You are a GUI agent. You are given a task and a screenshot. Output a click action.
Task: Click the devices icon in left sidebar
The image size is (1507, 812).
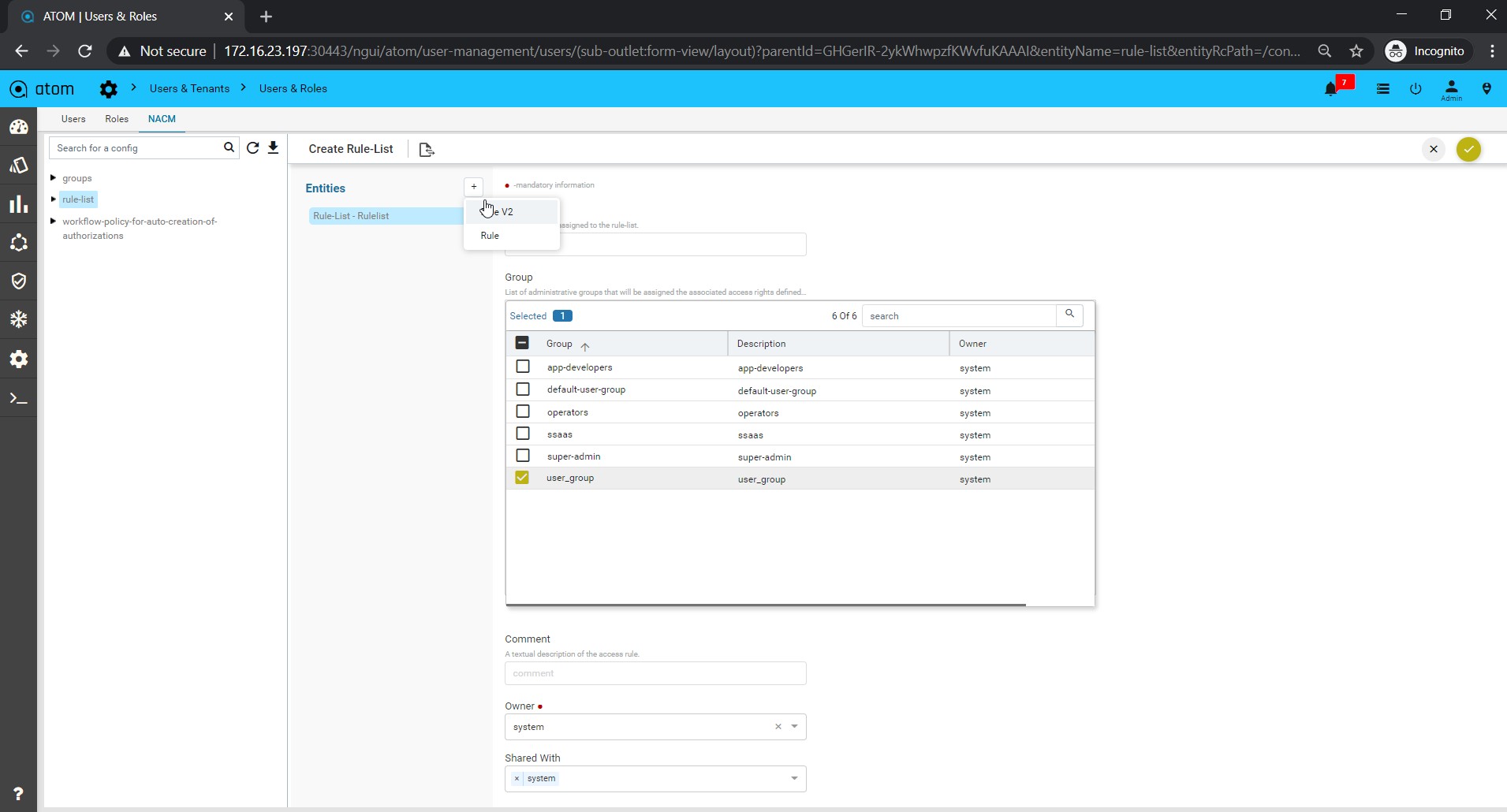point(19,166)
